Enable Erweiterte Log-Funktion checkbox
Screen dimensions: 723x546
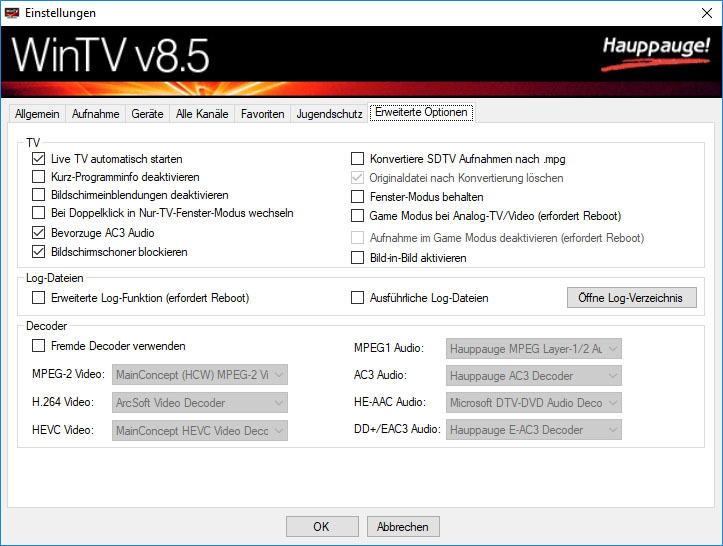[x=38, y=298]
